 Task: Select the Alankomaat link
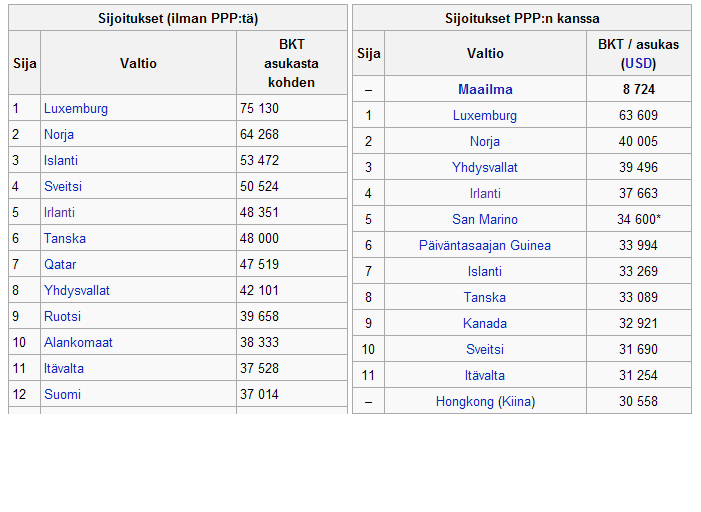coord(78,343)
